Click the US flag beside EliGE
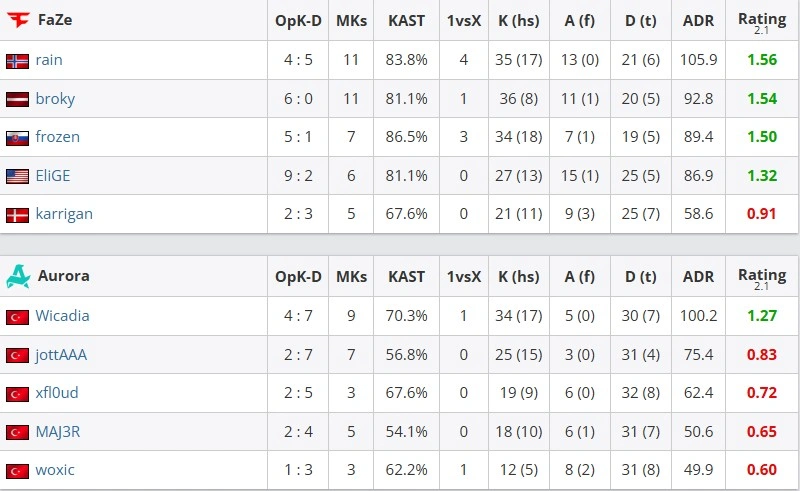The width and height of the screenshot is (800, 491). click(17, 177)
